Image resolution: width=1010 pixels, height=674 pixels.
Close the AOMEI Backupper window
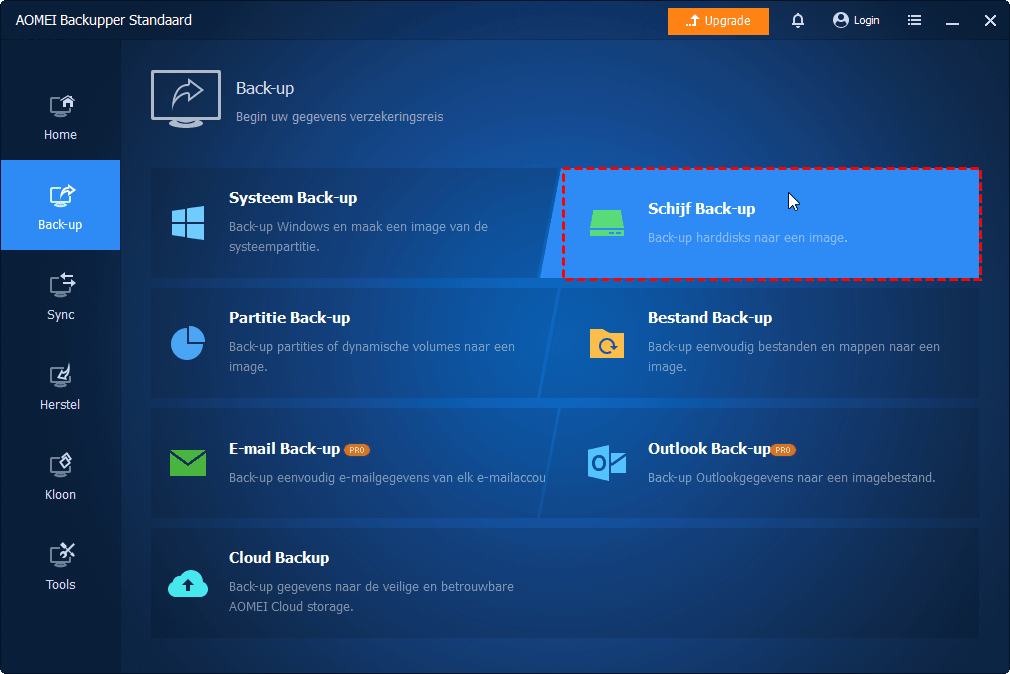click(x=991, y=21)
